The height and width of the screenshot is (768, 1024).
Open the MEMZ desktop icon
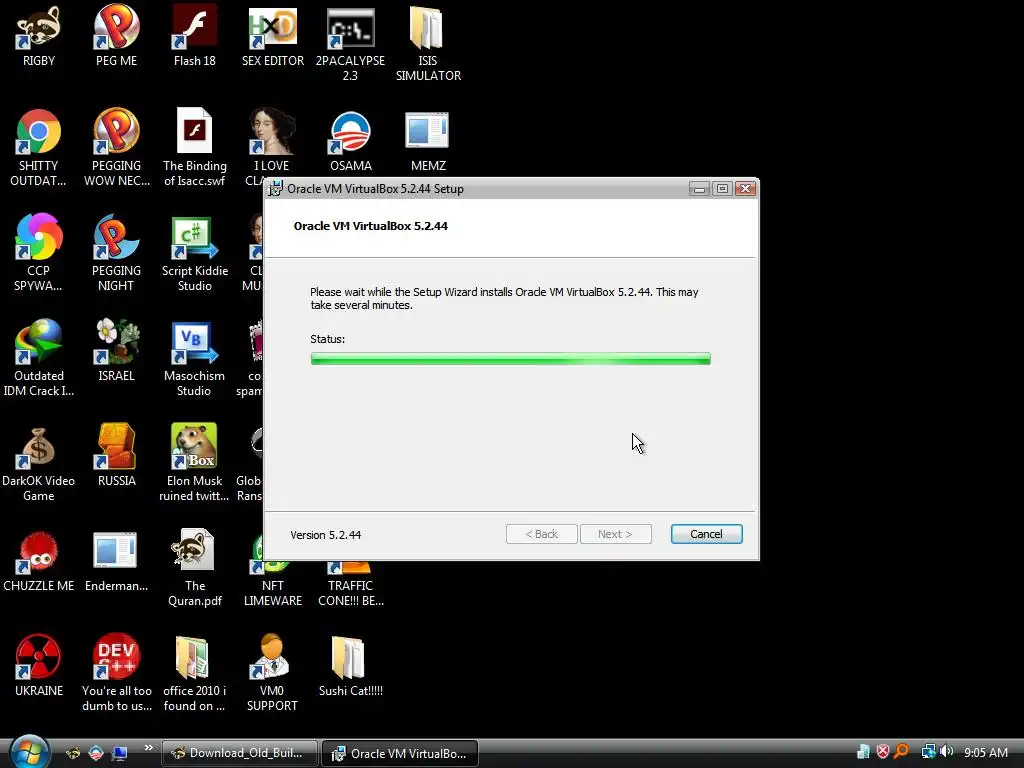pos(428,141)
